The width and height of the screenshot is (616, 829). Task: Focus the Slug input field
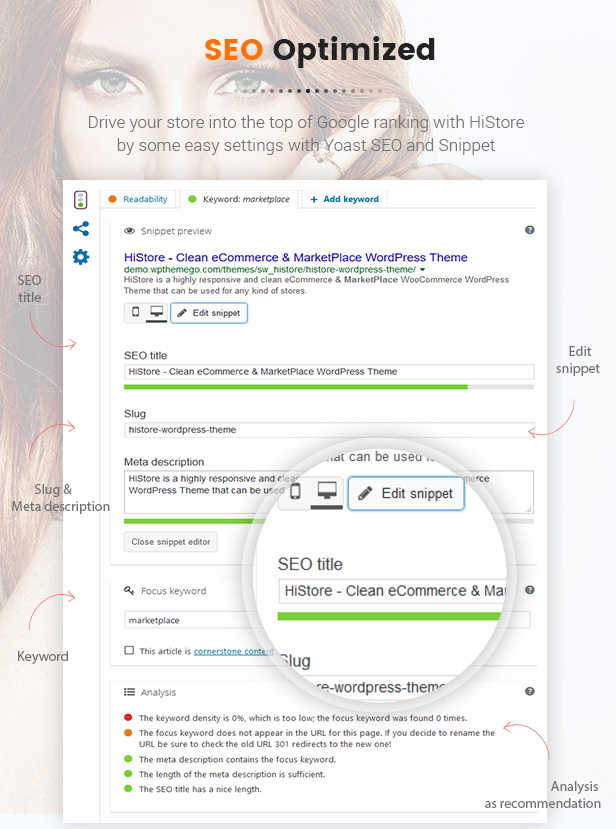pos(329,430)
